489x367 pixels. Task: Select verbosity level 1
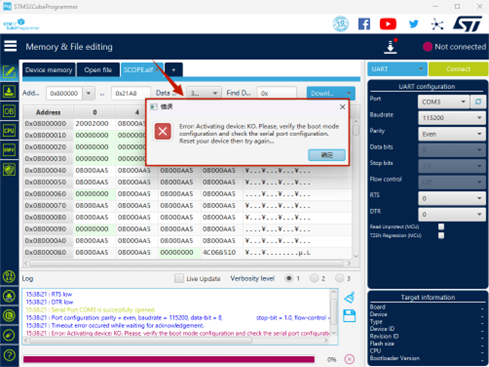[x=289, y=278]
